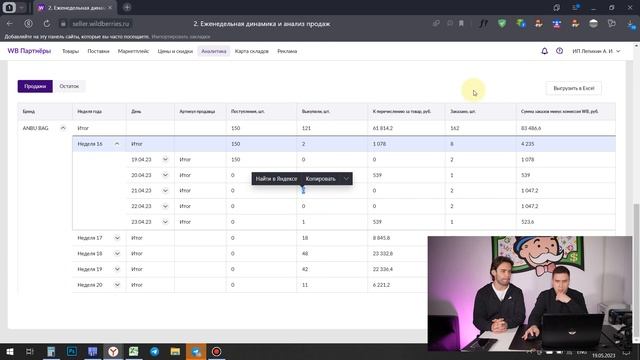Screen dimensions: 640x360
Task: Open the notifications bell icon
Action: [544, 51]
